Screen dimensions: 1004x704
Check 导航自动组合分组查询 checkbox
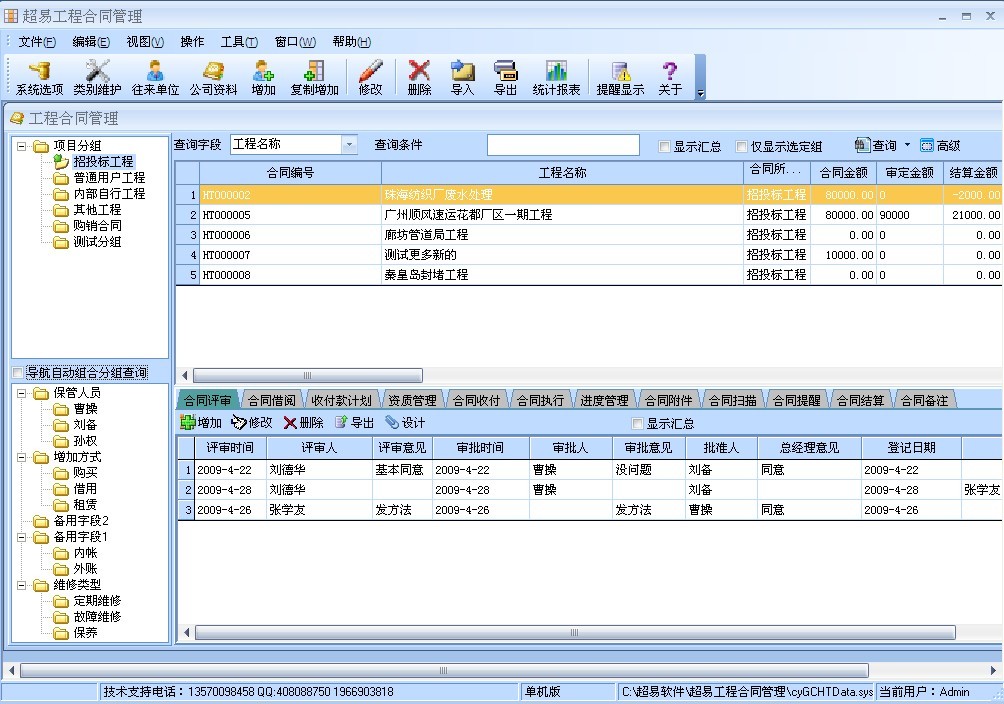pyautogui.click(x=17, y=373)
